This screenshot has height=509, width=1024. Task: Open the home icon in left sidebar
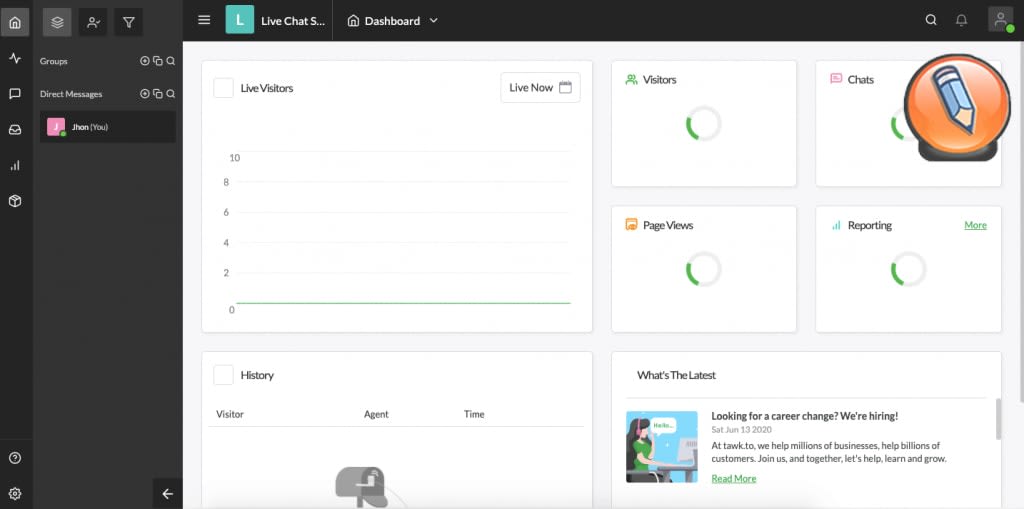(x=14, y=22)
